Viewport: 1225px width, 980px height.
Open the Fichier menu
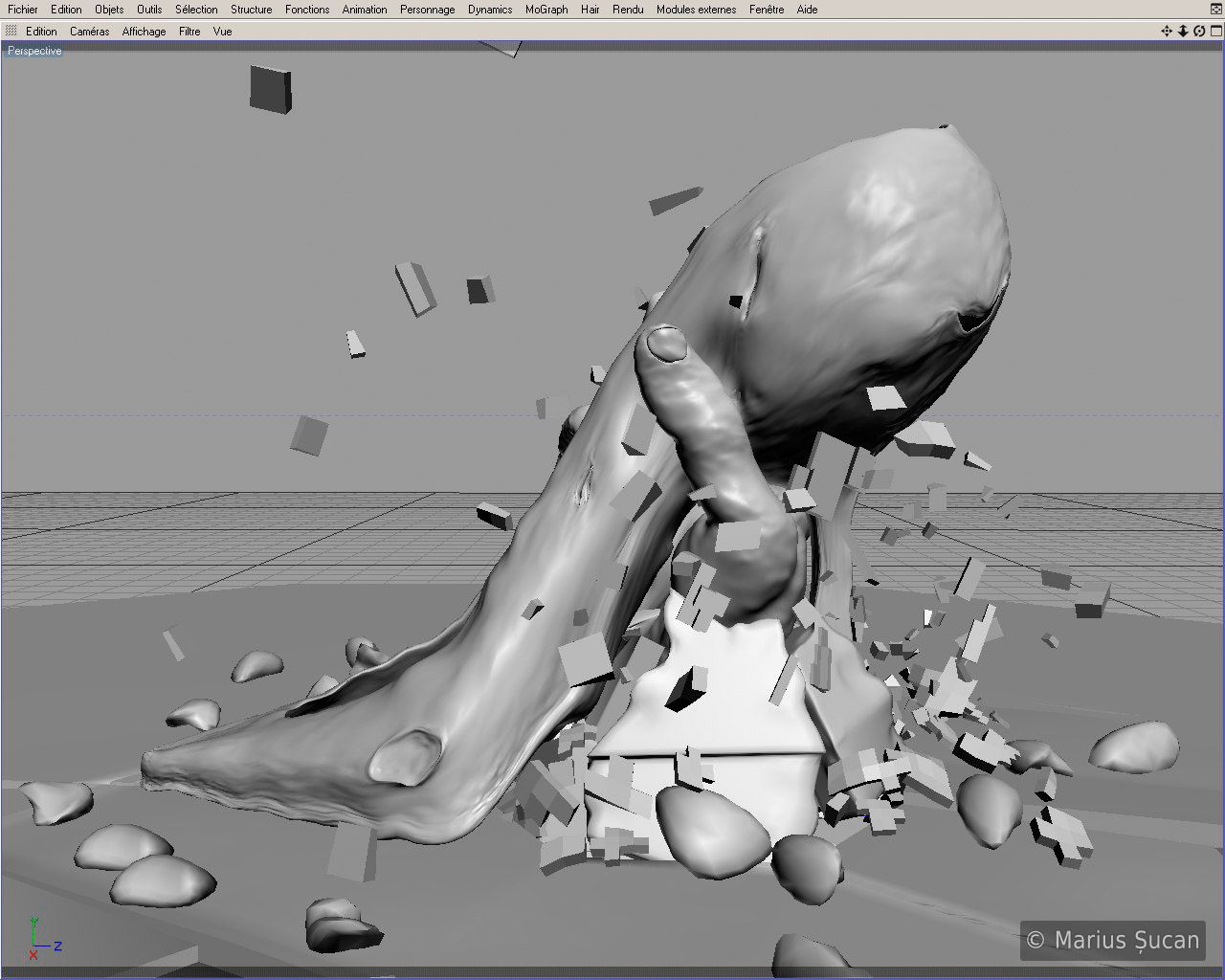tap(23, 10)
